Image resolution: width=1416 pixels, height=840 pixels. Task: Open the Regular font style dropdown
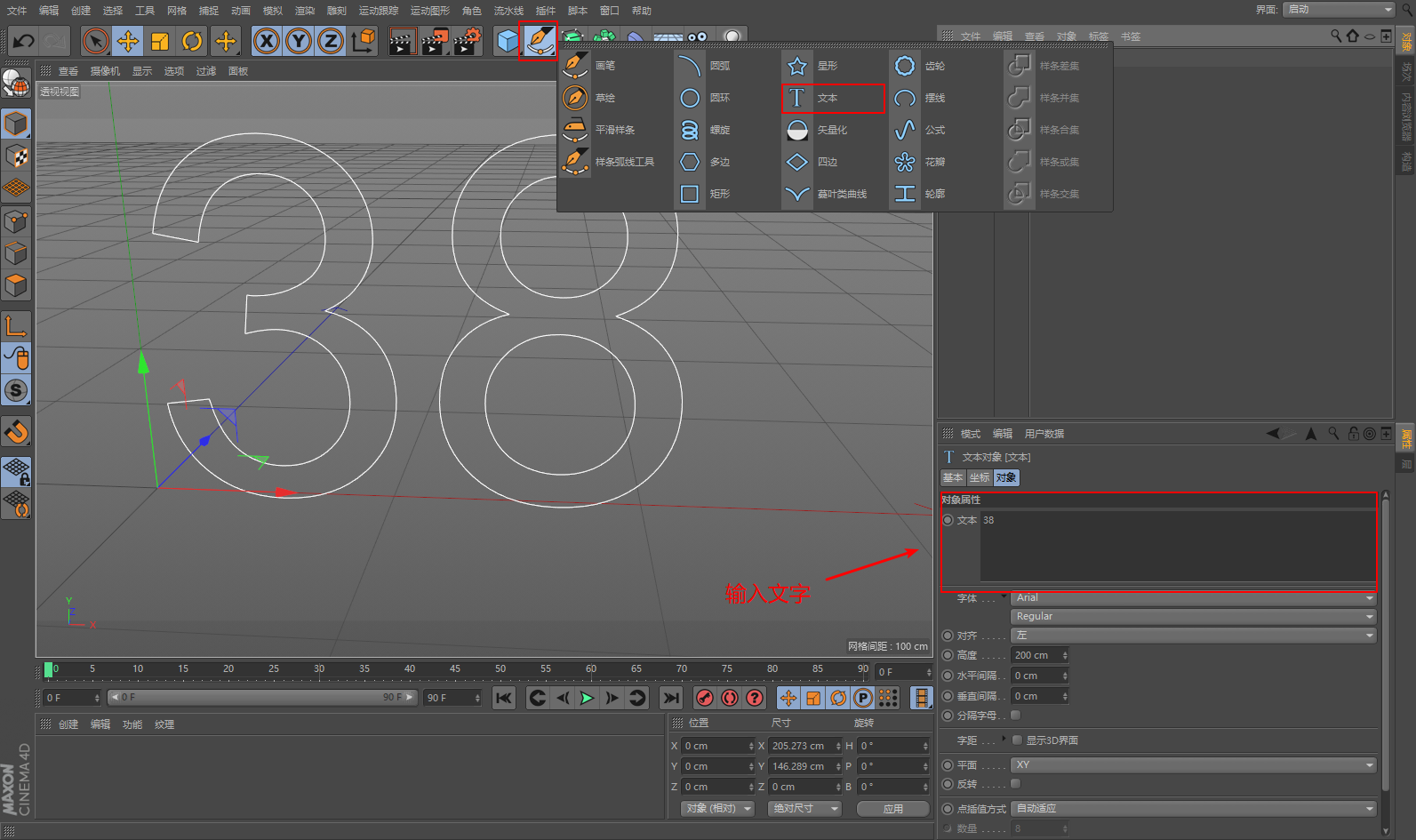(1194, 616)
